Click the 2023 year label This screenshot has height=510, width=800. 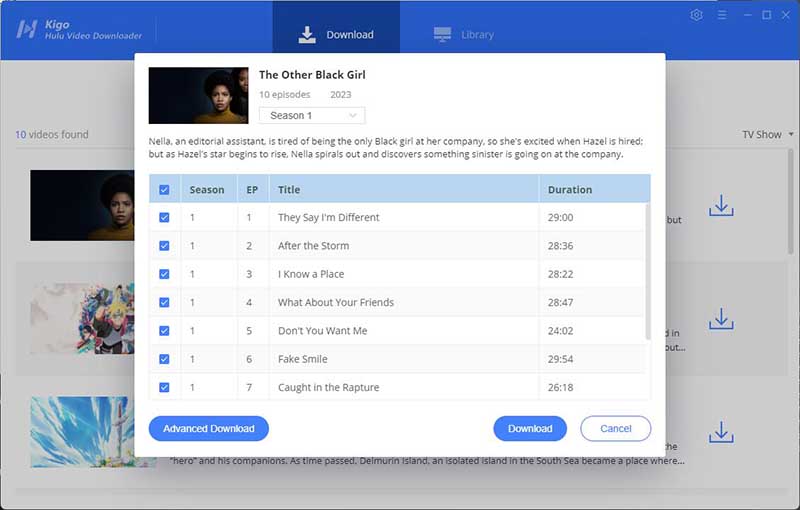pos(340,94)
